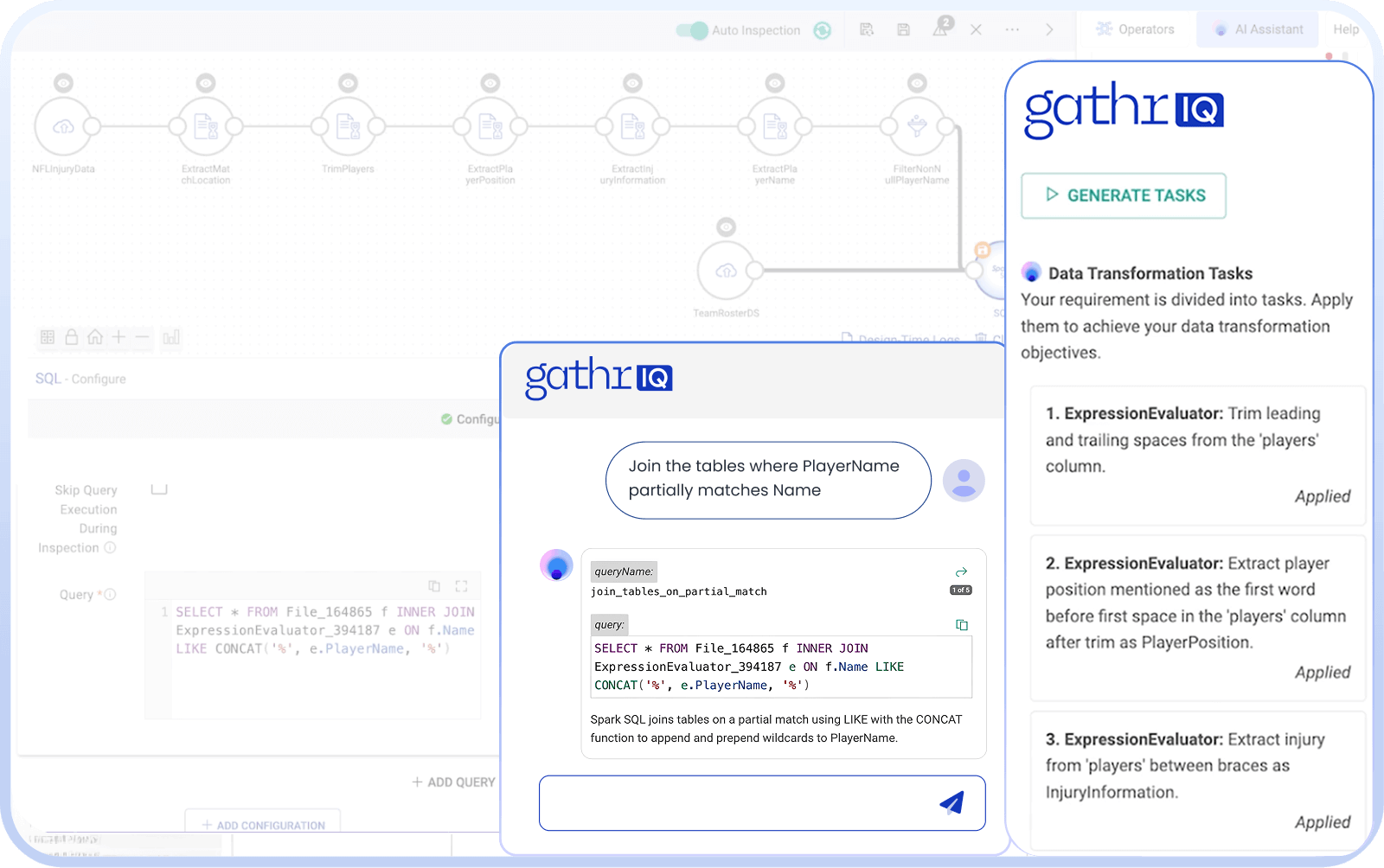Image resolution: width=1384 pixels, height=868 pixels.
Task: Click the gathrIQ chat message input field
Action: (x=735, y=803)
